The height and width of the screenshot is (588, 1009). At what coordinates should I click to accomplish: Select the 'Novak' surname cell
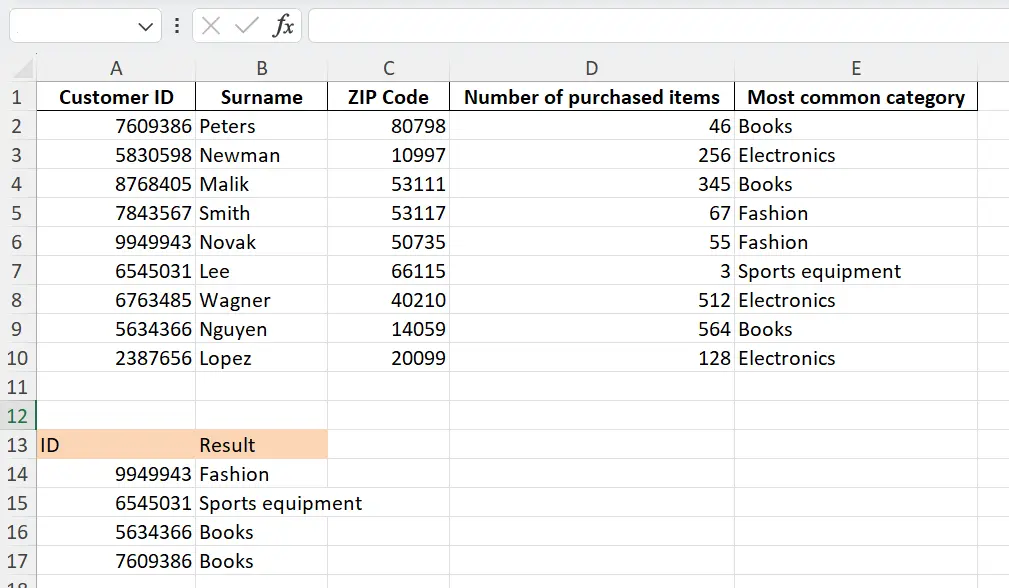(x=261, y=241)
